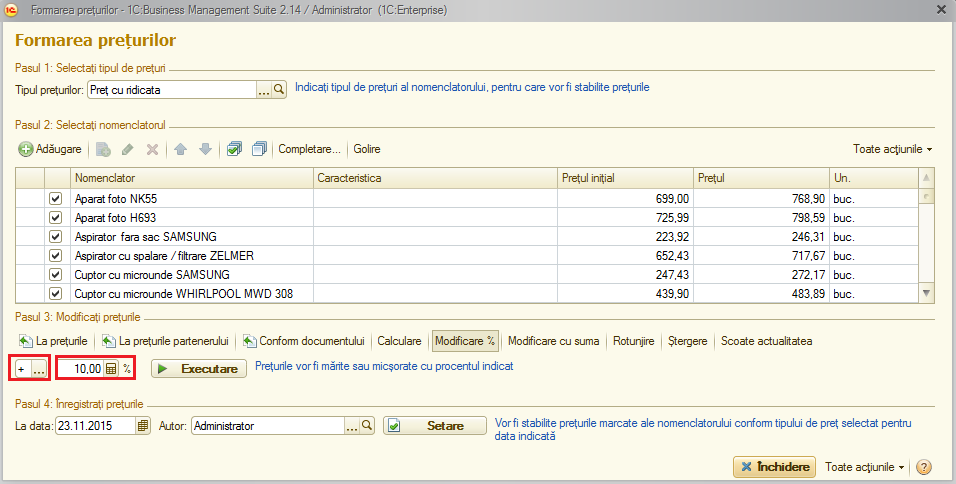Uncheck Aspirator fara sac SAMSUNG checkbox

pos(55,237)
